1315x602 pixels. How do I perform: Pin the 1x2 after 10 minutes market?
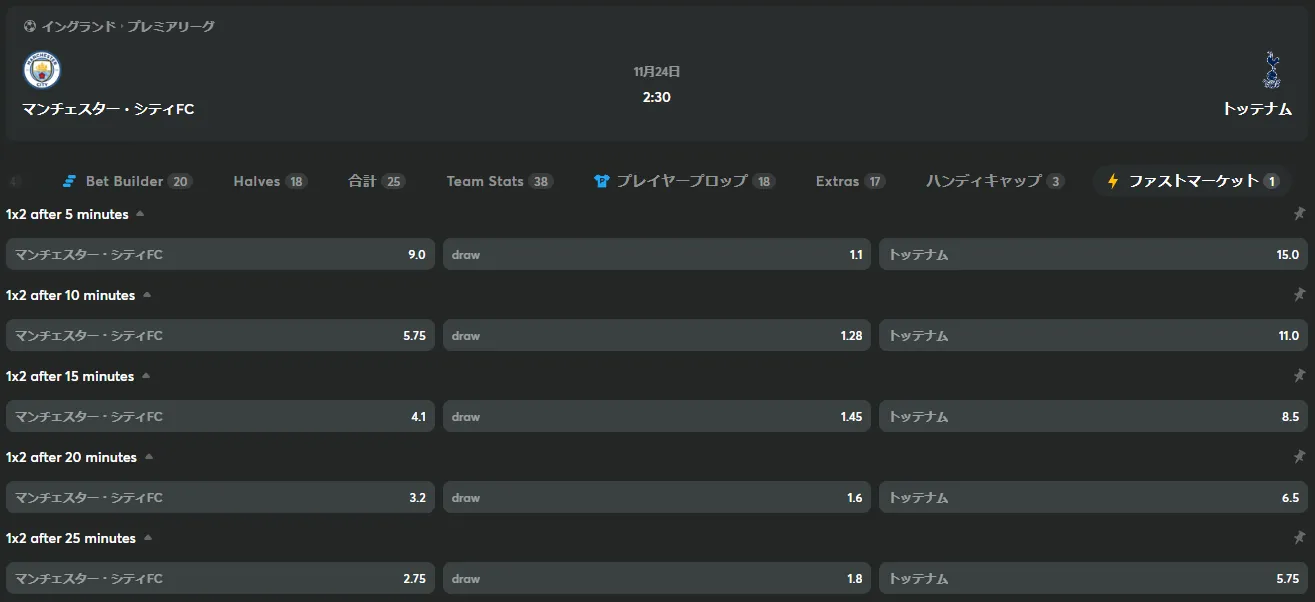click(x=1299, y=295)
